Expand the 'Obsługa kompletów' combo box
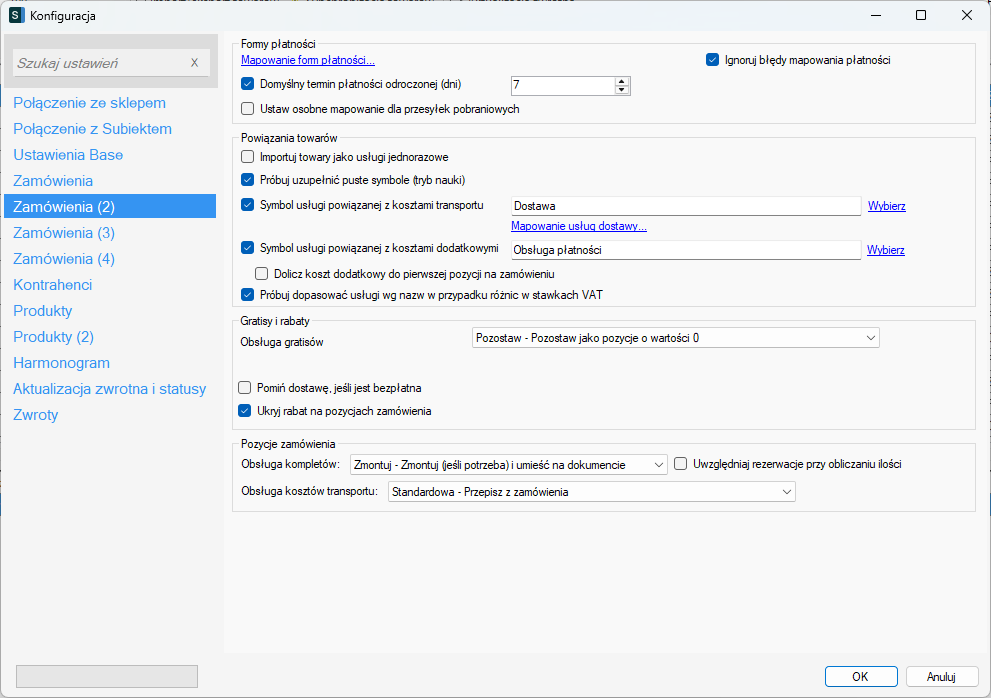The width and height of the screenshot is (991, 698). tap(508, 464)
